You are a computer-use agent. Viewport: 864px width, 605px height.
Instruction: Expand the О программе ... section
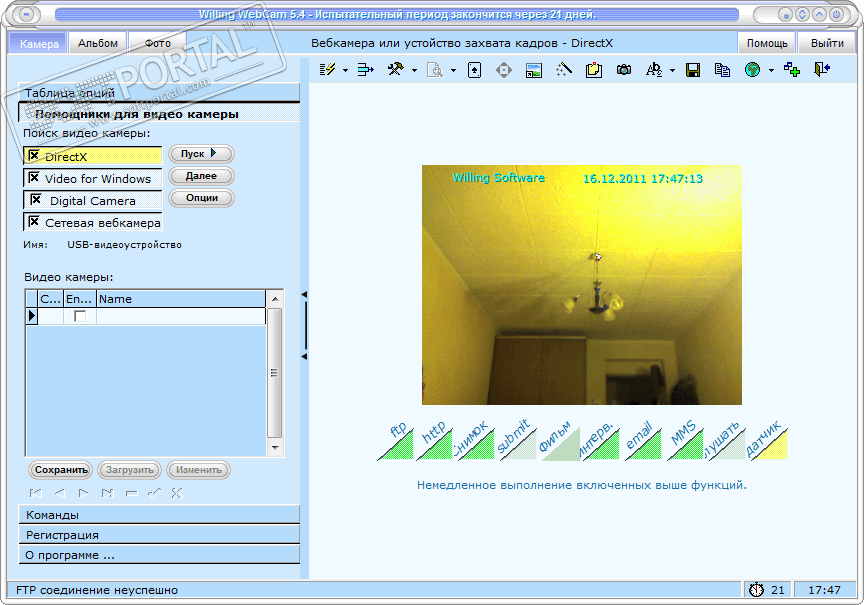click(x=159, y=555)
